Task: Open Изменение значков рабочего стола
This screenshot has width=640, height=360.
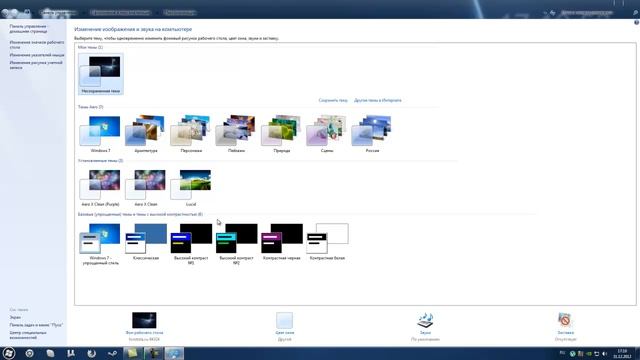Action: pos(37,44)
